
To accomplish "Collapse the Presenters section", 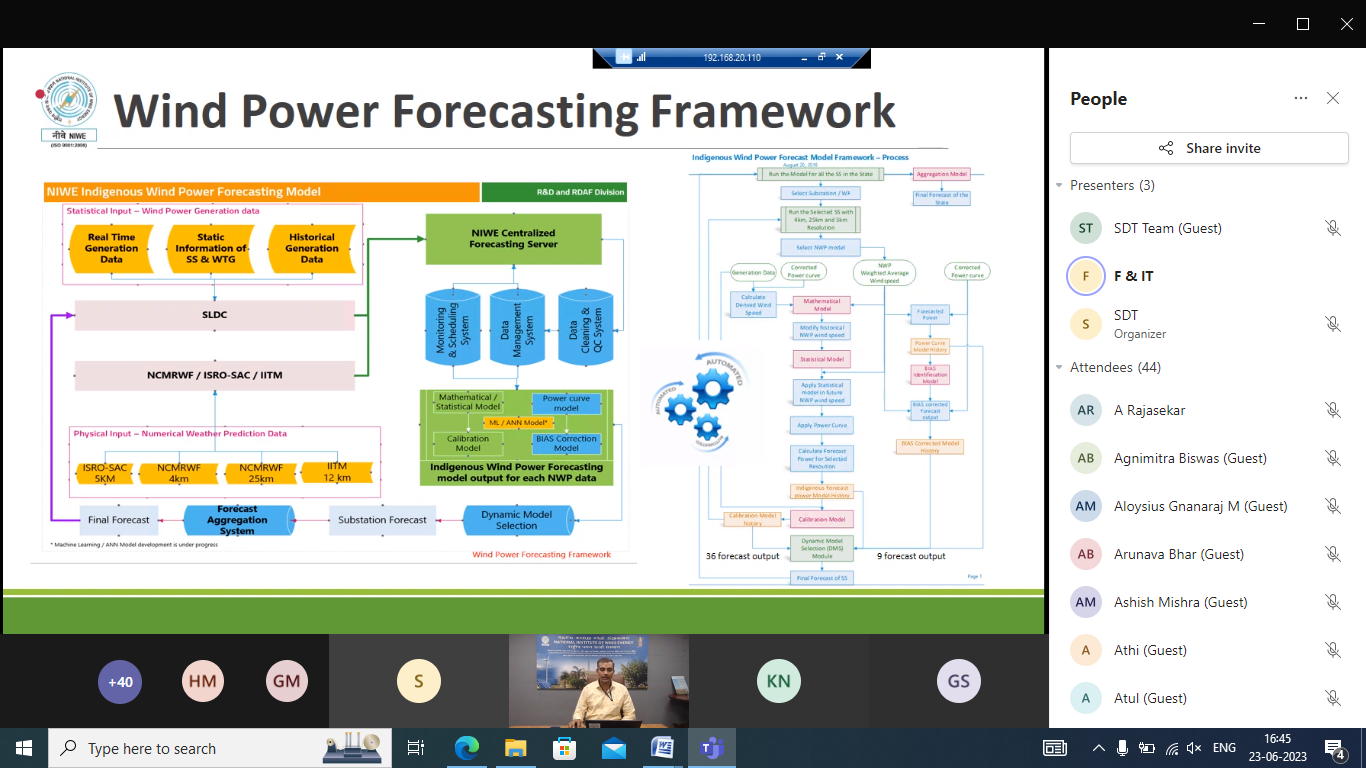I will pyautogui.click(x=1059, y=186).
